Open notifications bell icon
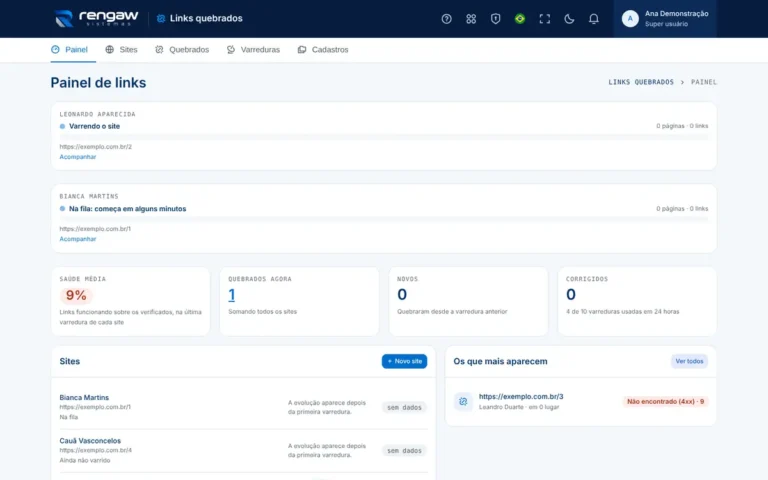 593,19
